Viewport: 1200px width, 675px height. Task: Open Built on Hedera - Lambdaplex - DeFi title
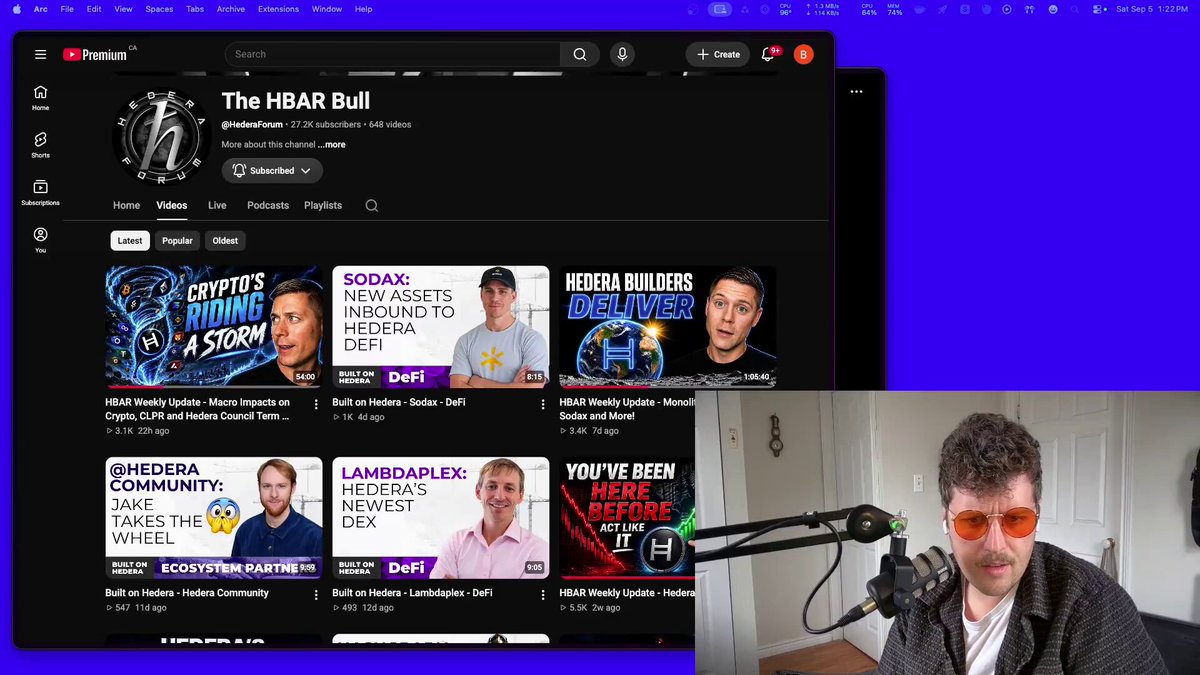point(413,593)
